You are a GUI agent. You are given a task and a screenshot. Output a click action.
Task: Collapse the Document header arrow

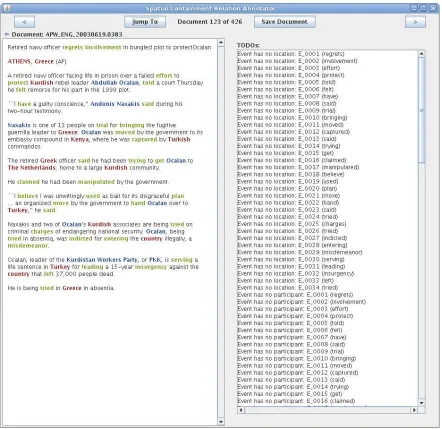click(7, 34)
